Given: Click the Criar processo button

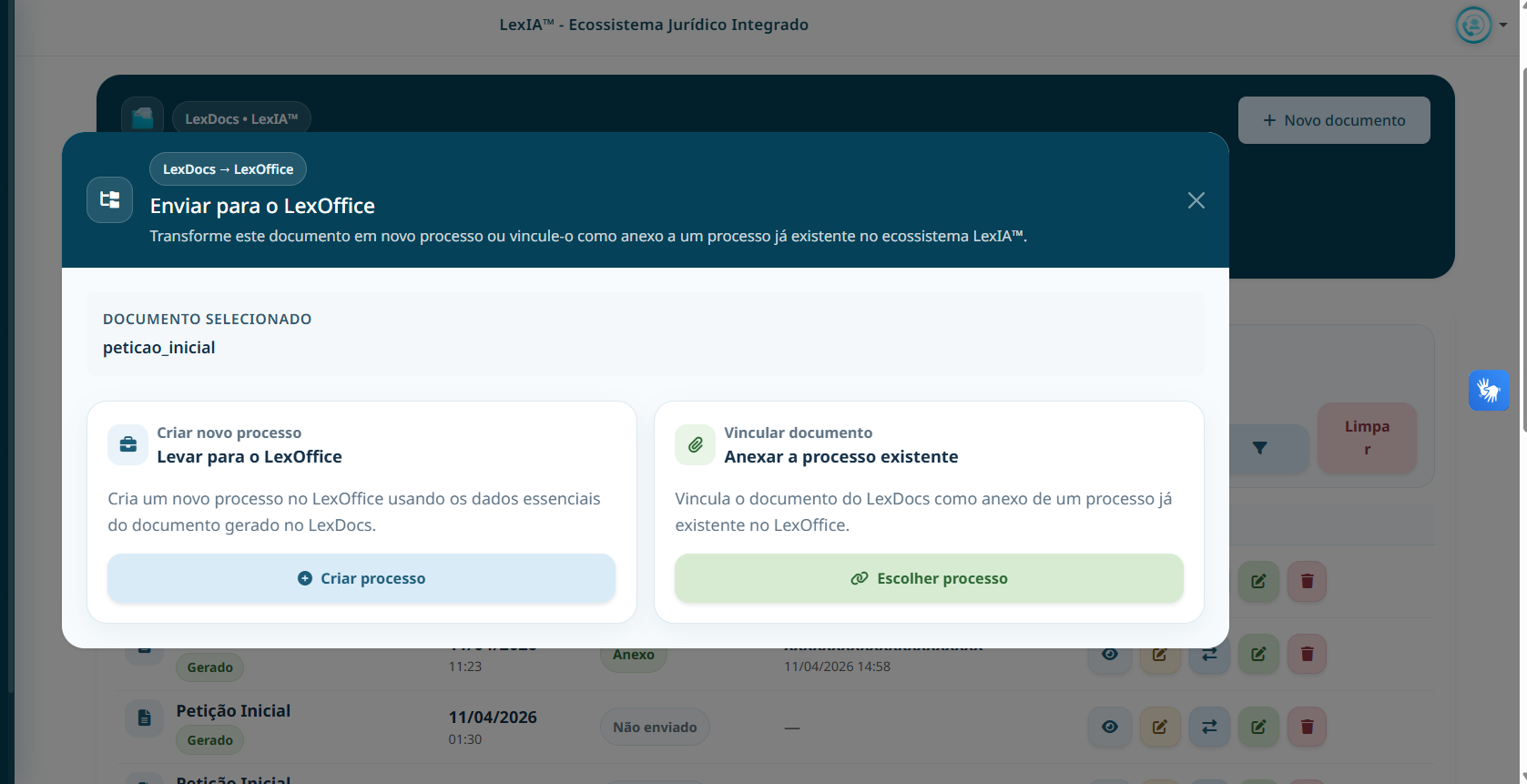Looking at the screenshot, I should click(x=361, y=578).
